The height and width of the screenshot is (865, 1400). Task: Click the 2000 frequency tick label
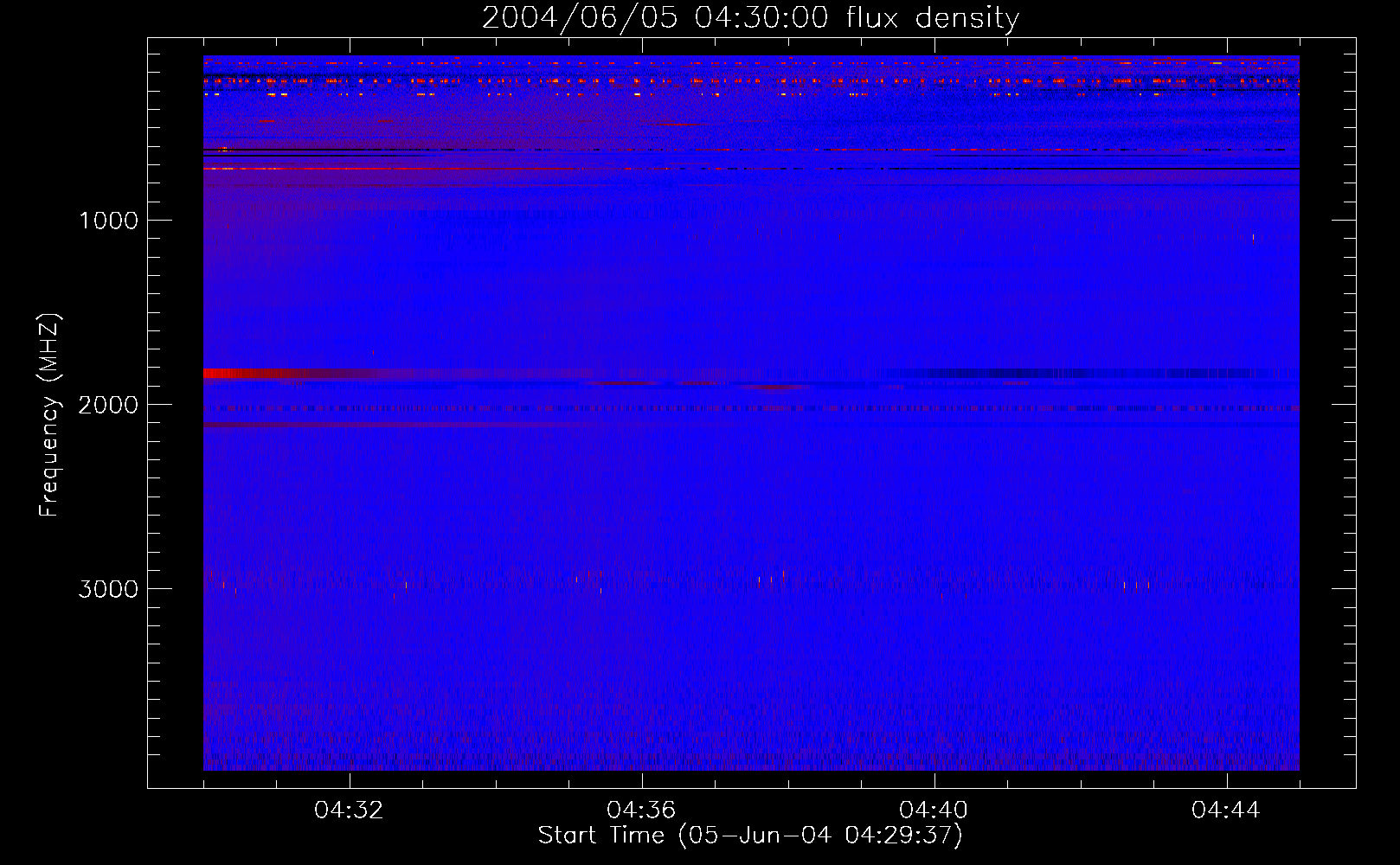pyautogui.click(x=108, y=405)
